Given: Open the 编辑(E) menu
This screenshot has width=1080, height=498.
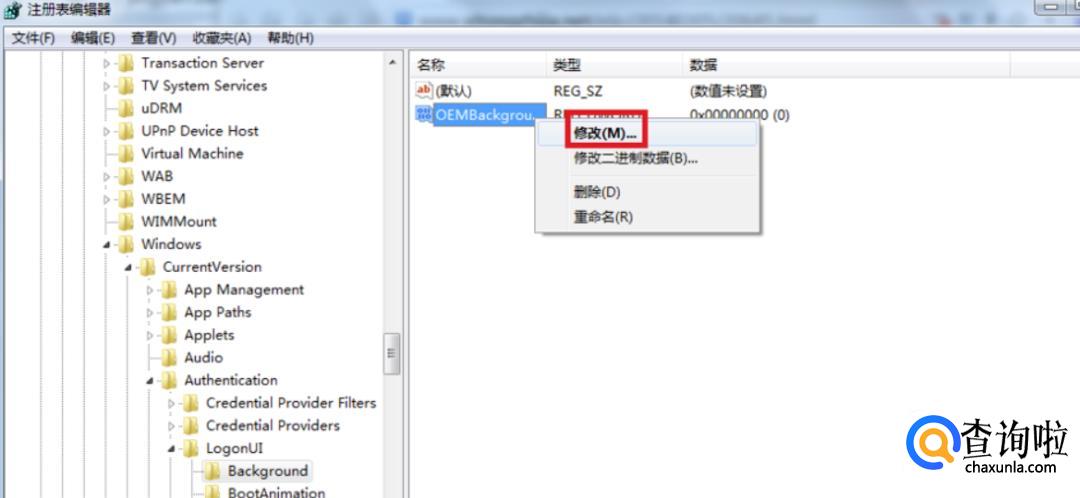Looking at the screenshot, I should coord(93,38).
